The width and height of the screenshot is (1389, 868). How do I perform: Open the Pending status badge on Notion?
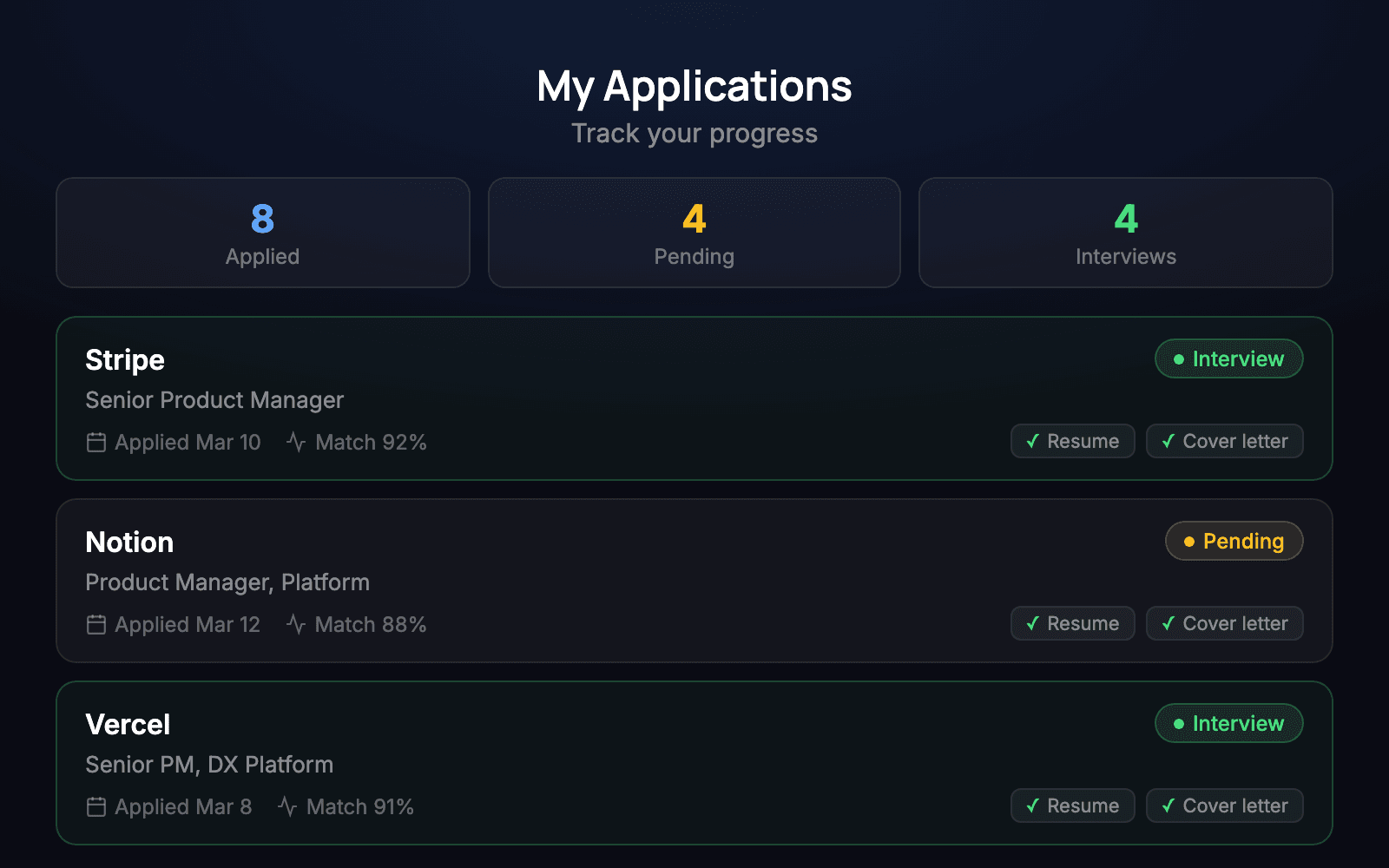click(x=1234, y=541)
